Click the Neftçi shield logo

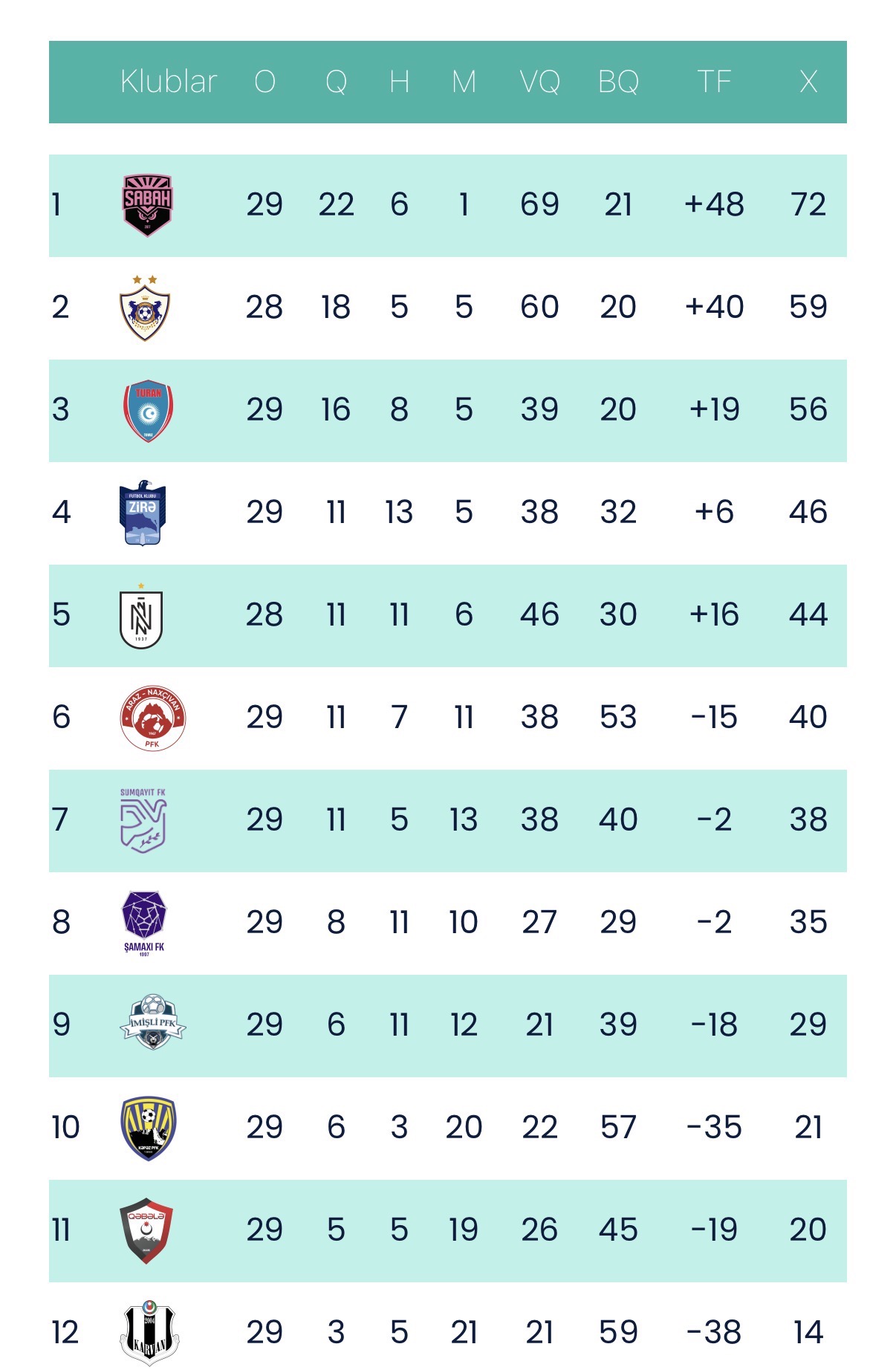click(x=141, y=617)
